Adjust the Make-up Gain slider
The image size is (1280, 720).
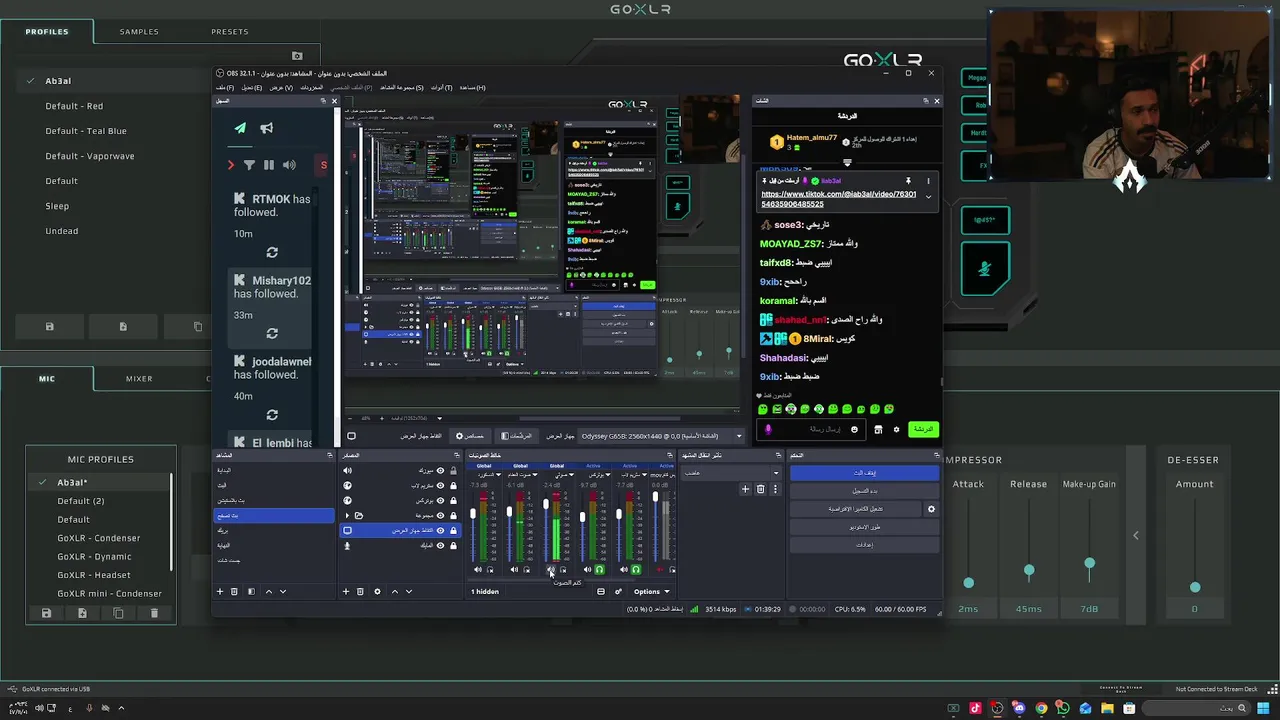(1089, 564)
